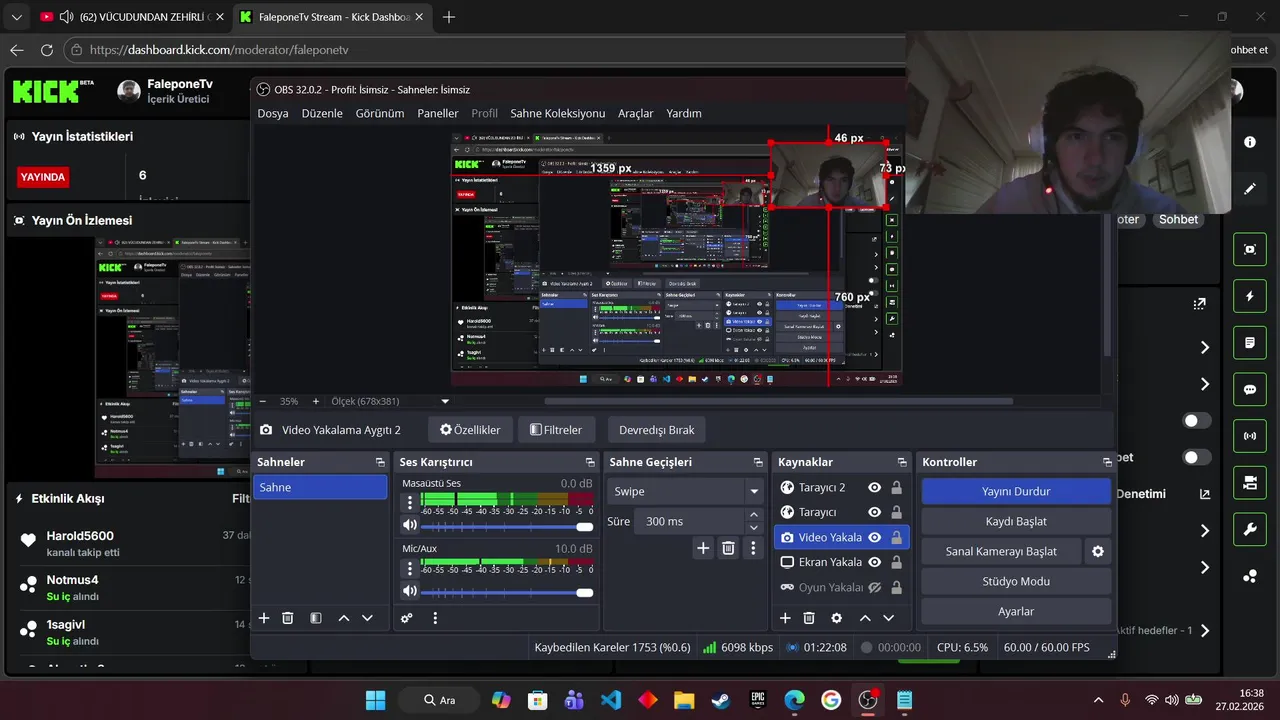Open Steam from the taskbar
The width and height of the screenshot is (1280, 720).
pyautogui.click(x=720, y=700)
